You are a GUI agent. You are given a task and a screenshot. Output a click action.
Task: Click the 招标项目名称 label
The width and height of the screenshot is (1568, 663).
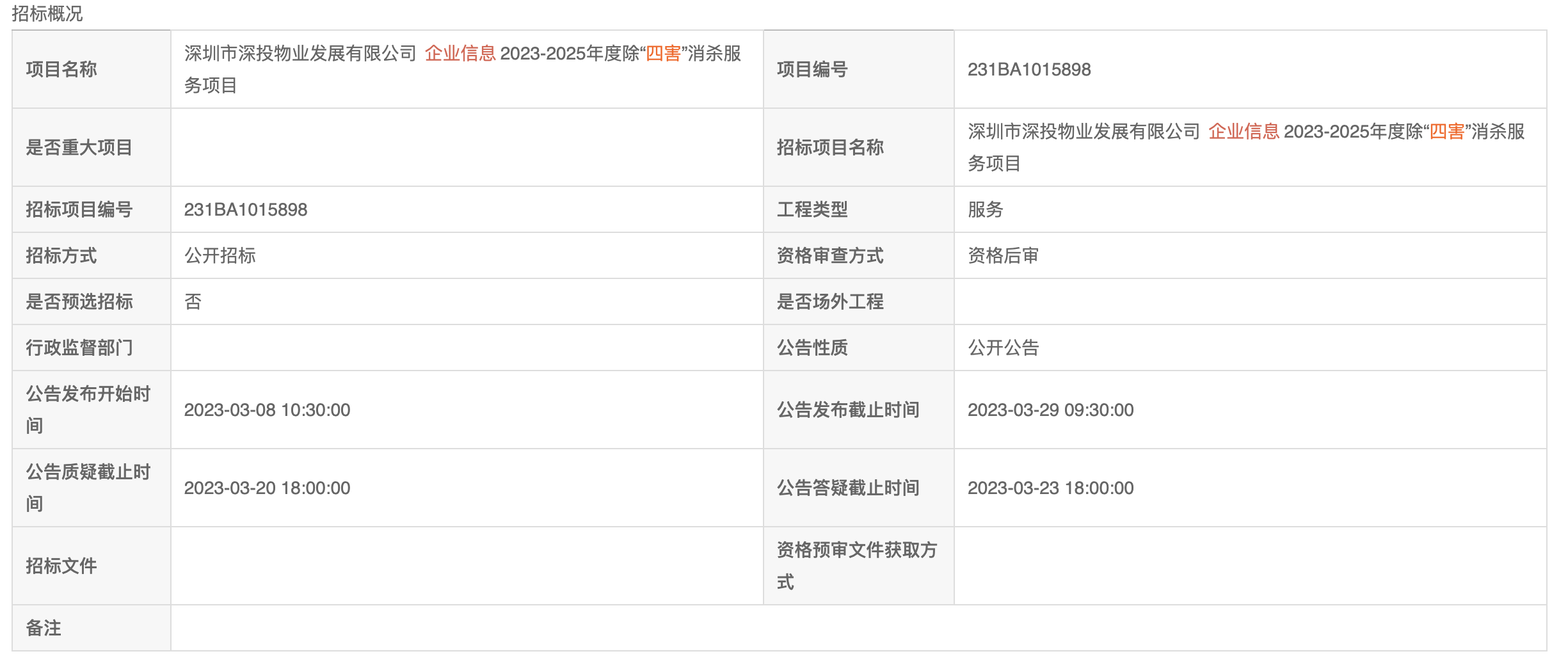830,147
